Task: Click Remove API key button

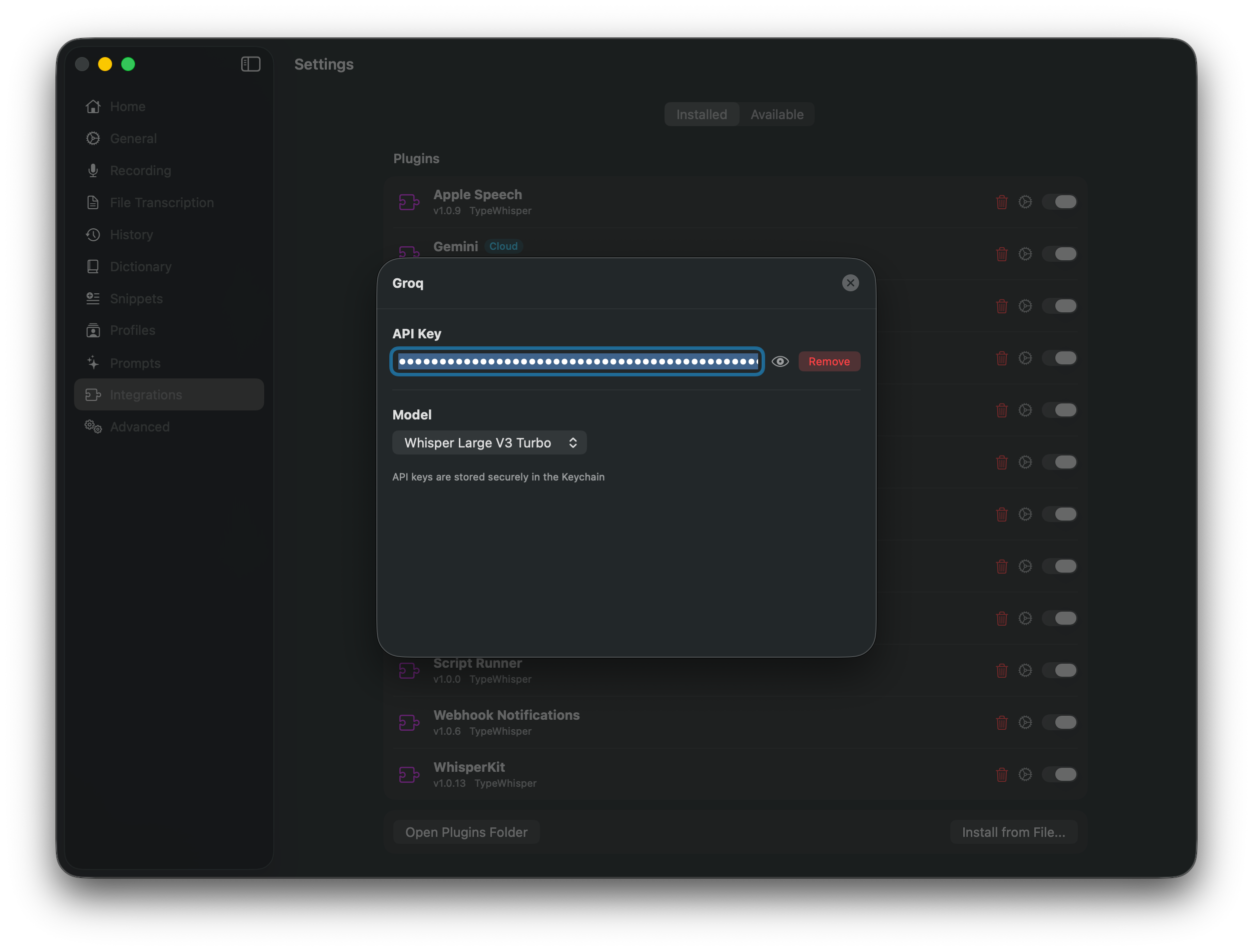Action: [x=829, y=361]
